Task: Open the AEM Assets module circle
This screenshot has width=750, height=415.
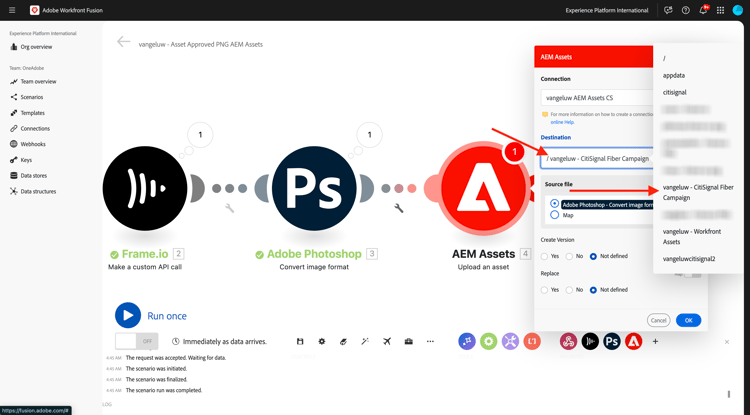Action: coord(483,188)
